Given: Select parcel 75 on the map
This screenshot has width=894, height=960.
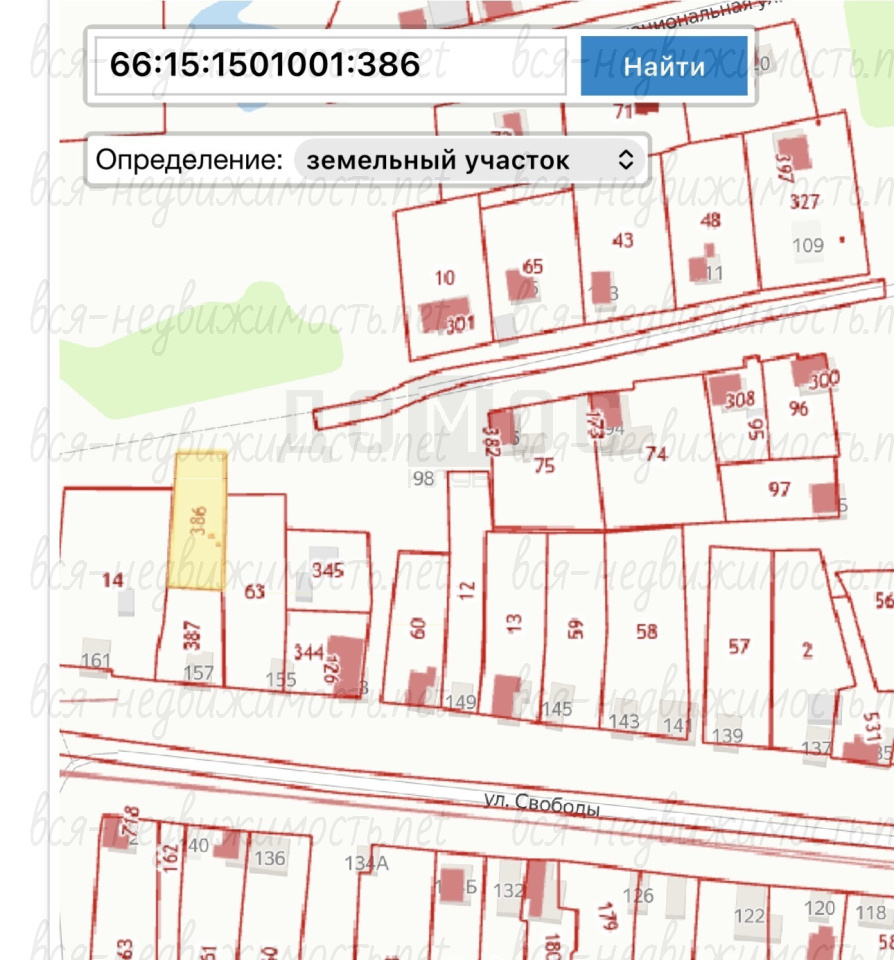Looking at the screenshot, I should click(x=544, y=465).
